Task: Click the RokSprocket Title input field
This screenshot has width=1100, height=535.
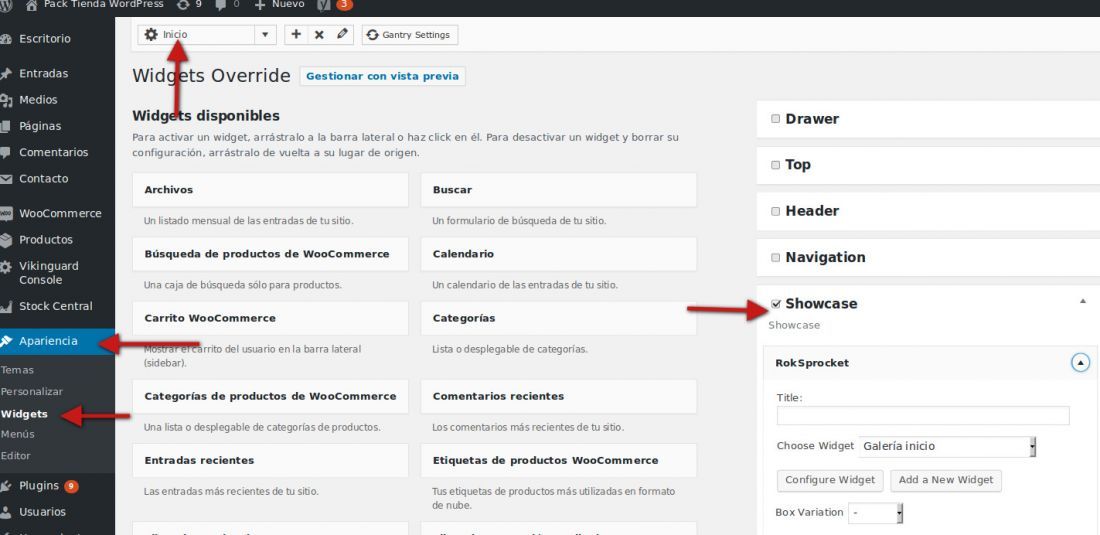Action: (x=923, y=415)
